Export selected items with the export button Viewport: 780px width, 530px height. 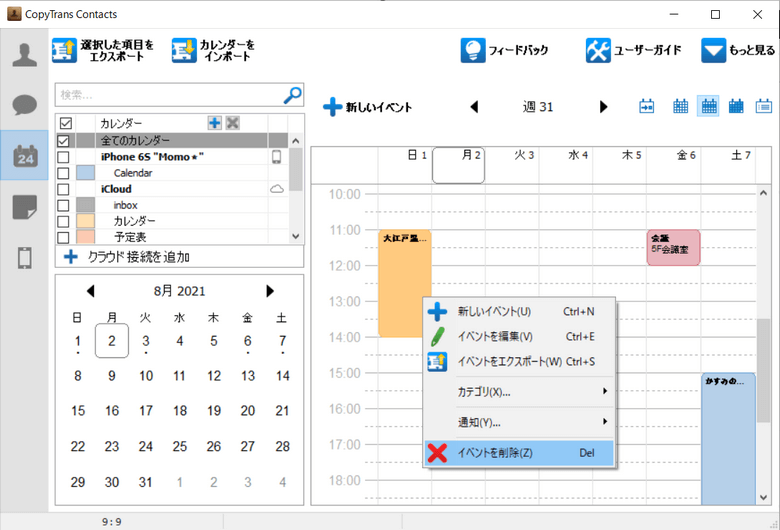click(103, 50)
